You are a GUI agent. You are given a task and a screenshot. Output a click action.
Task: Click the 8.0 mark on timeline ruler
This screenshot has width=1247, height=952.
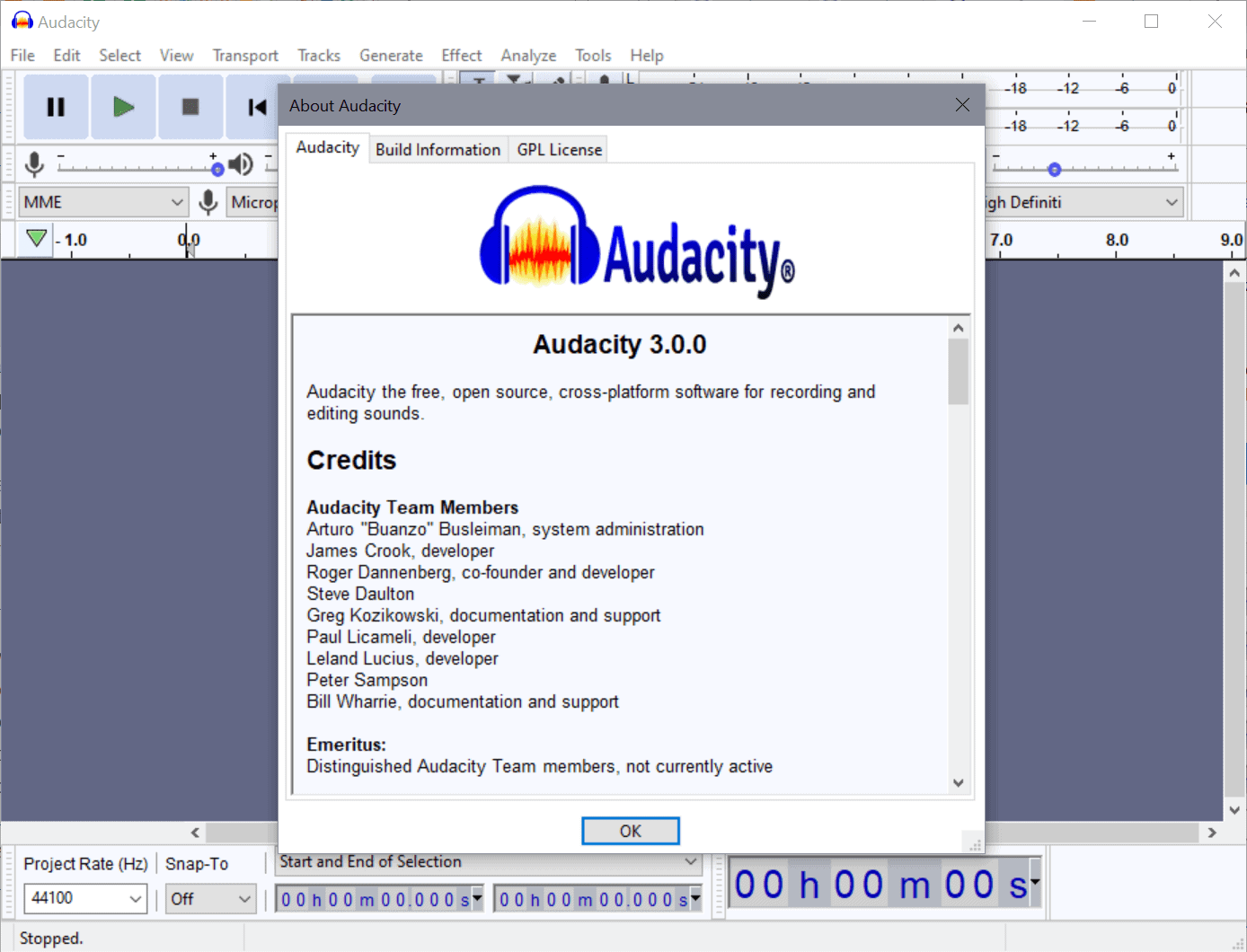click(1117, 240)
